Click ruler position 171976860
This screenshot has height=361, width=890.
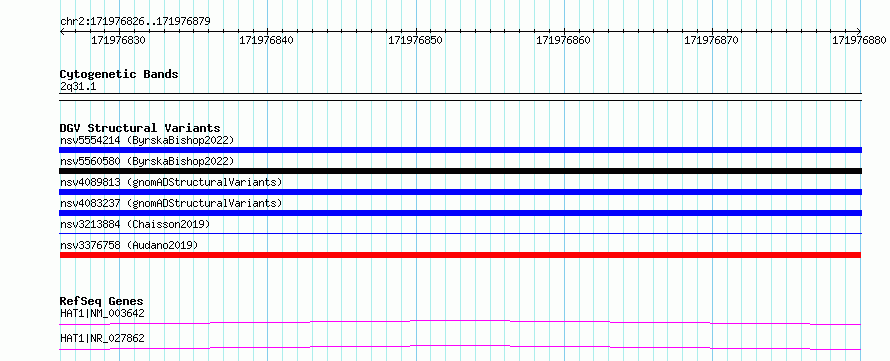coord(564,40)
